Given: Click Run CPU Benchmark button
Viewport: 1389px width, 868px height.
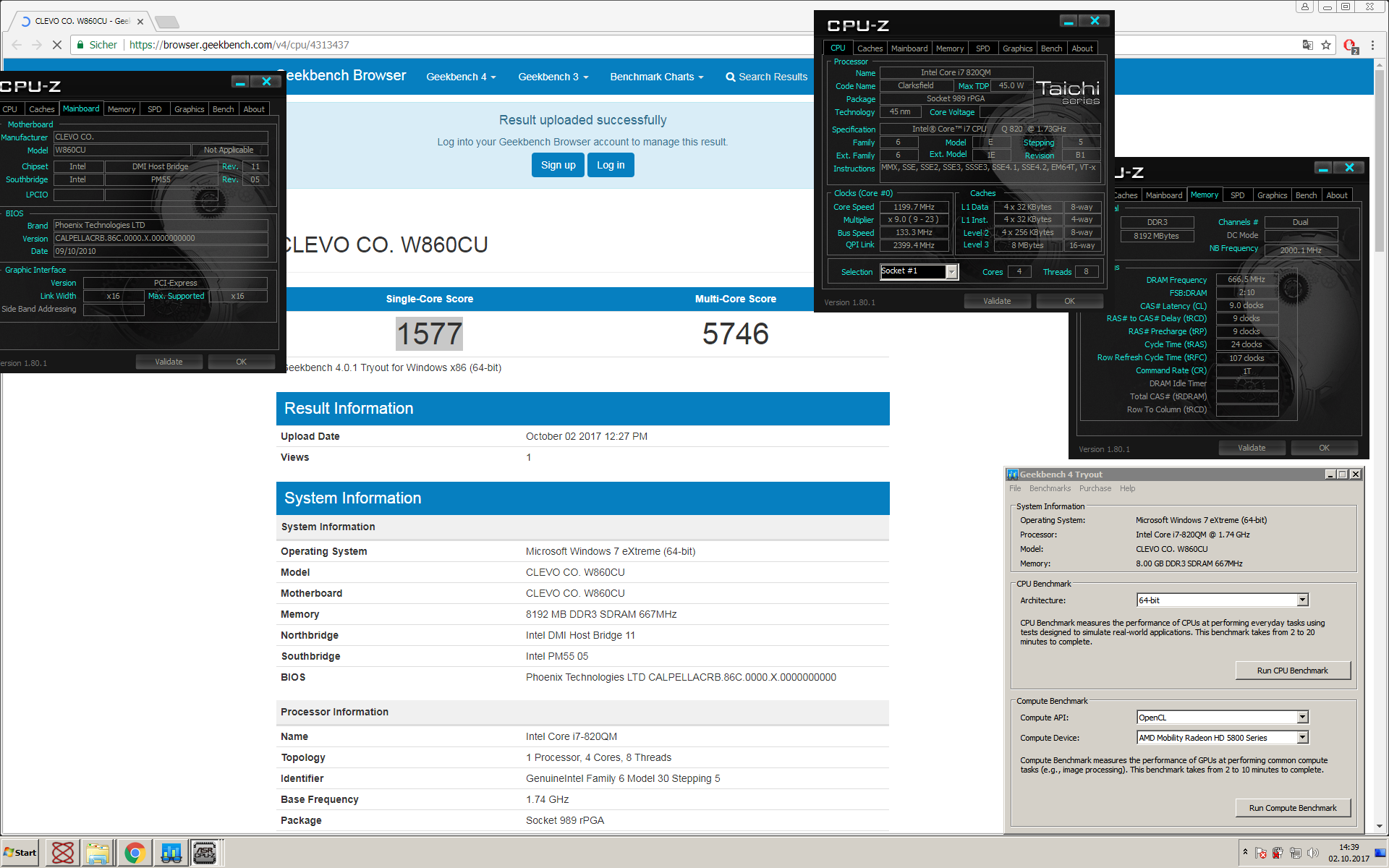Looking at the screenshot, I should tap(1292, 671).
